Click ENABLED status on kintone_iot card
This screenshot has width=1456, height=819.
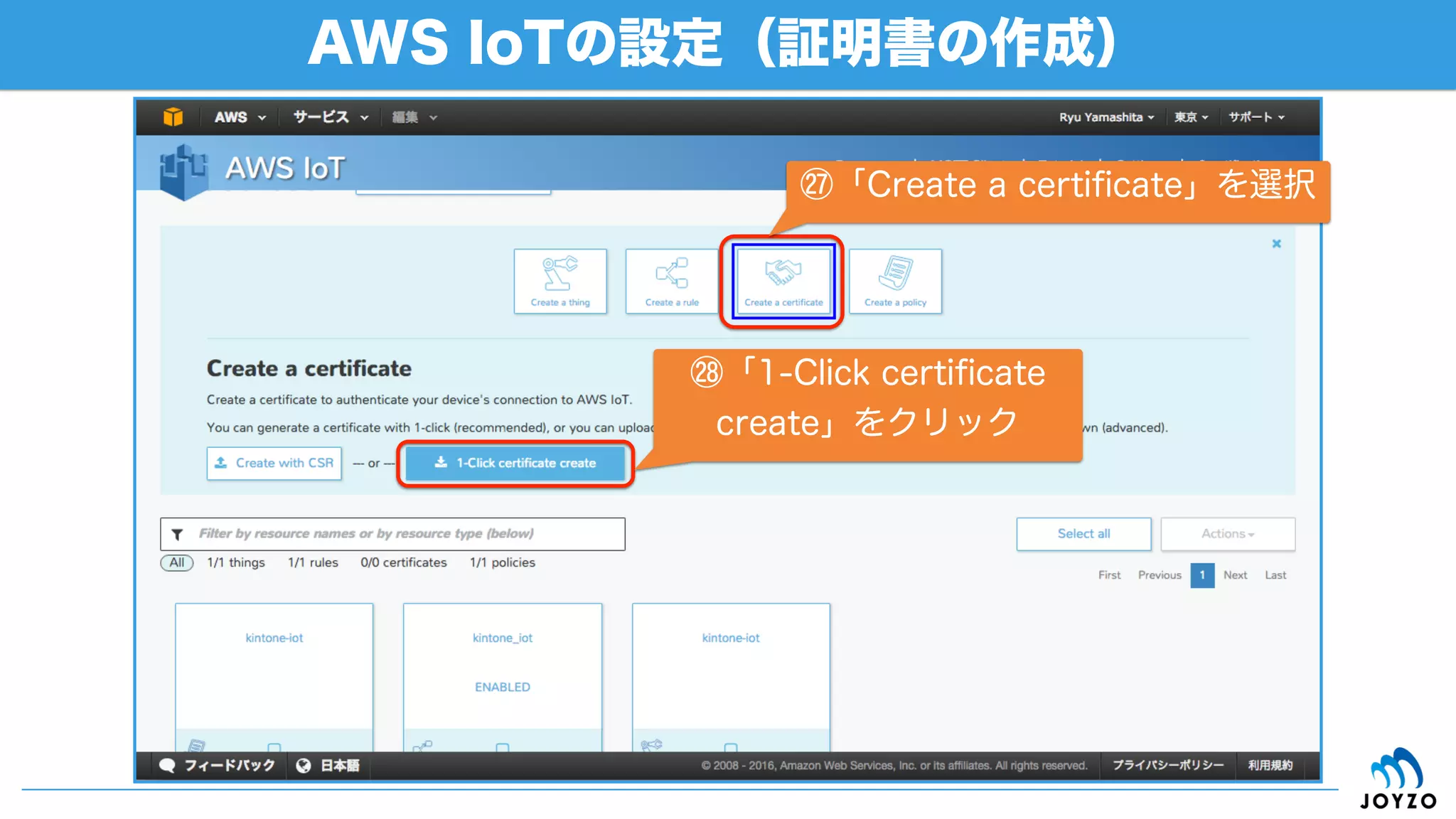pyautogui.click(x=503, y=687)
